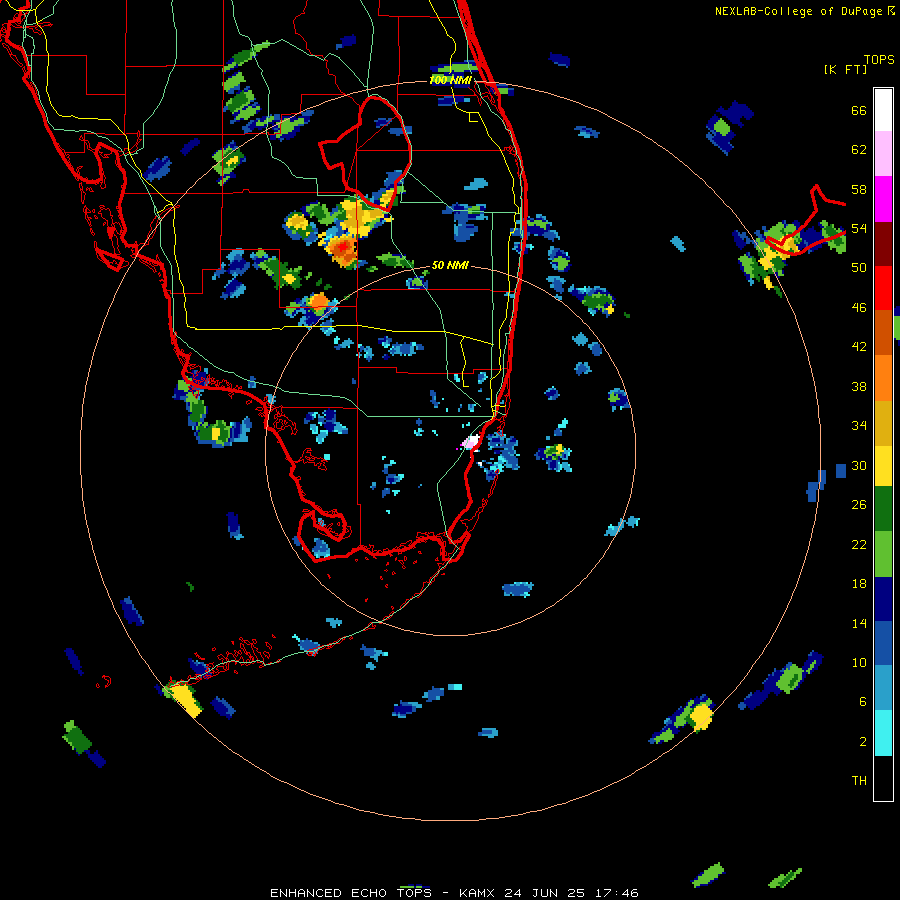Click the 30 legend value
Viewport: 900px width, 900px height.
click(859, 465)
